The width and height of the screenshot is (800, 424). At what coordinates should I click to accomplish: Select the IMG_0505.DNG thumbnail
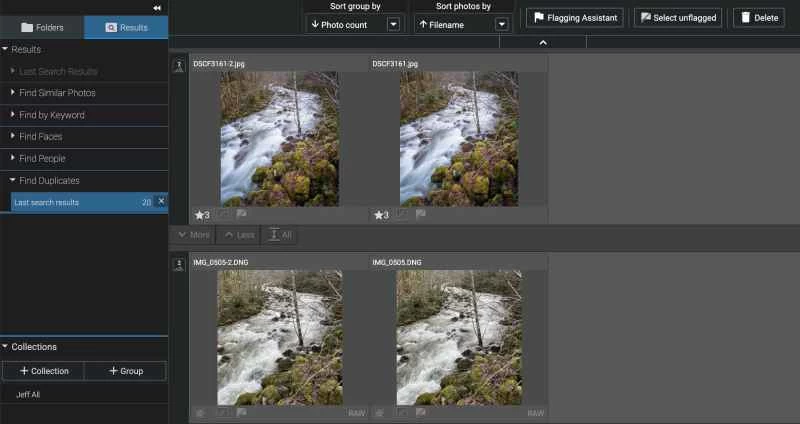[x=458, y=337]
